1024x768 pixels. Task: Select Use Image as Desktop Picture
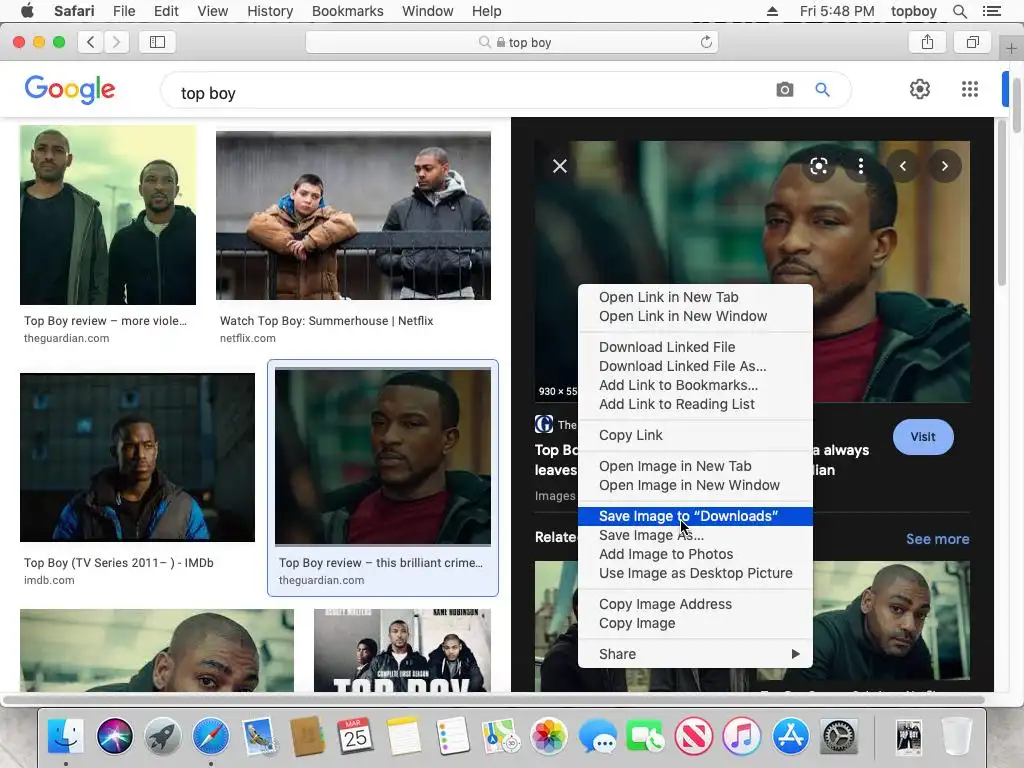tap(696, 573)
